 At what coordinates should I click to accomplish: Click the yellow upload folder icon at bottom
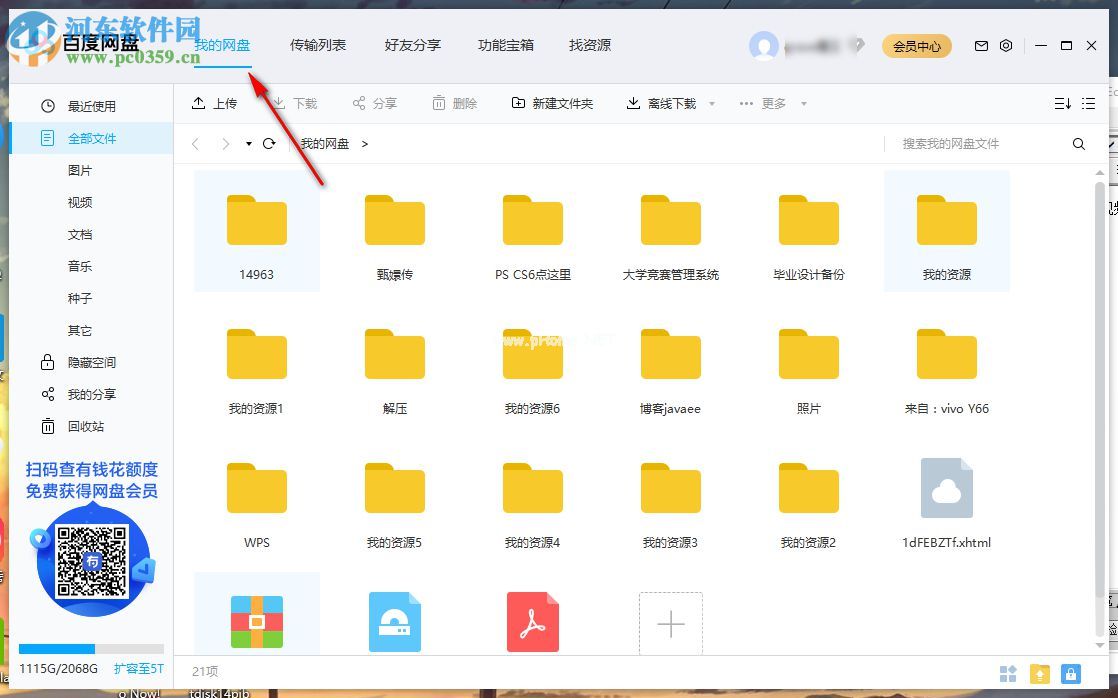point(1040,673)
